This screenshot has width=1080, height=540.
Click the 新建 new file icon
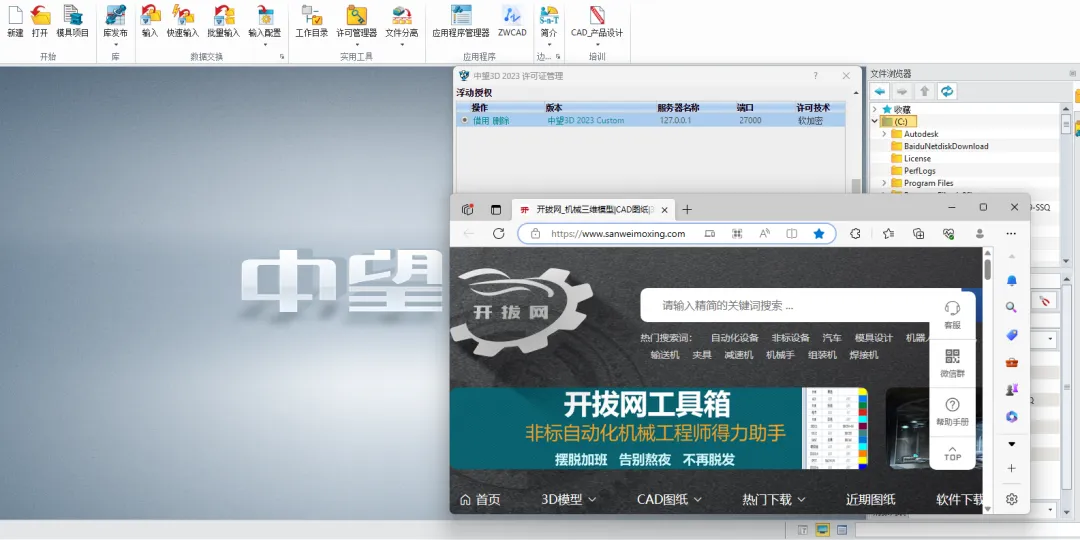pos(15,14)
